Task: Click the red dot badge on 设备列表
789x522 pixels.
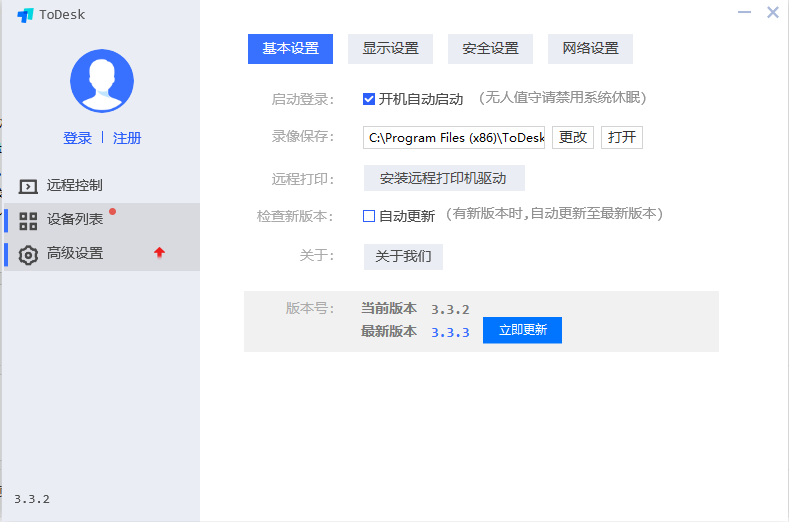Action: pyautogui.click(x=113, y=211)
